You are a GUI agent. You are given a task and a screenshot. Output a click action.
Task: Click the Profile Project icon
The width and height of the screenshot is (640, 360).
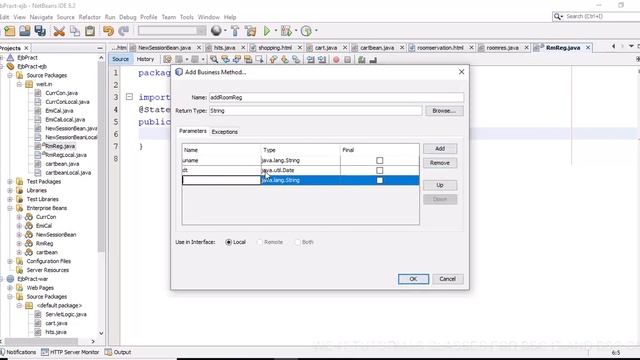click(306, 31)
